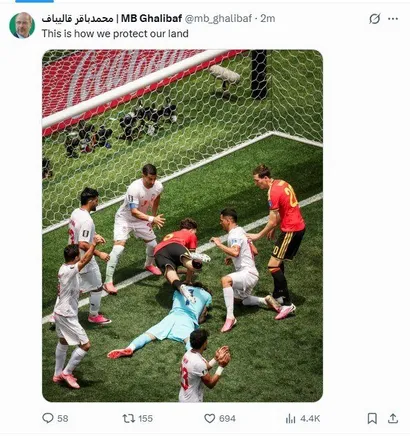Image resolution: width=410 pixels, height=438 pixels.
Task: Click the repost arrows icon
Action: tap(129, 418)
